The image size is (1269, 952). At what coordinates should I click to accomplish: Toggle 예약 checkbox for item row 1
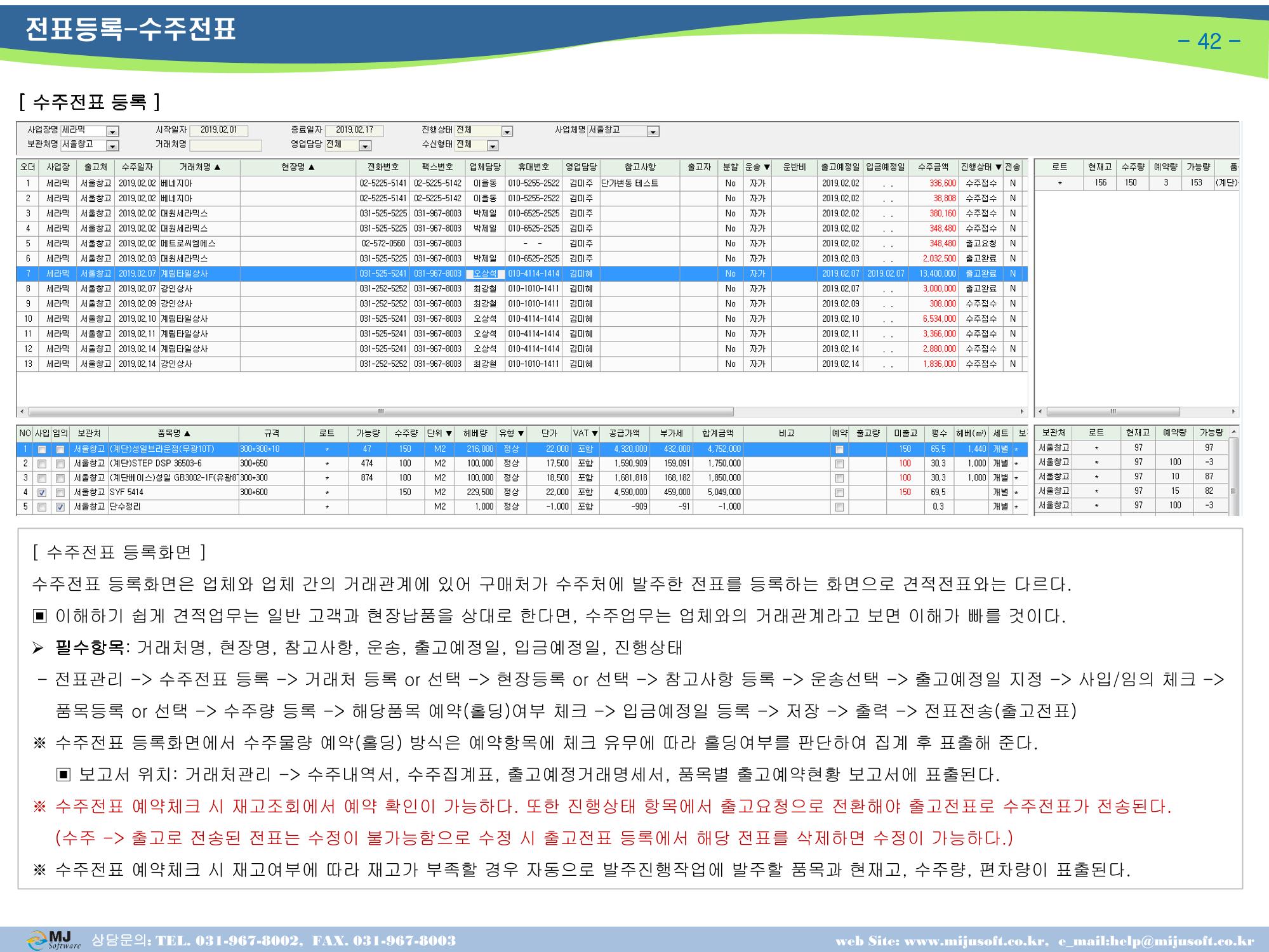(839, 449)
